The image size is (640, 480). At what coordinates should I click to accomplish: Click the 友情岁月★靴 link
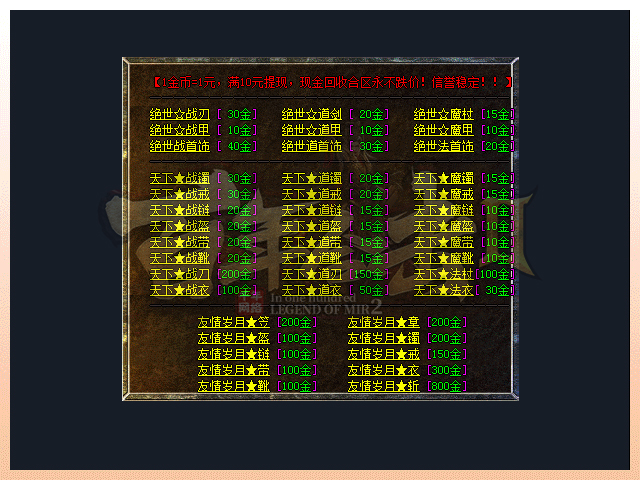click(234, 386)
